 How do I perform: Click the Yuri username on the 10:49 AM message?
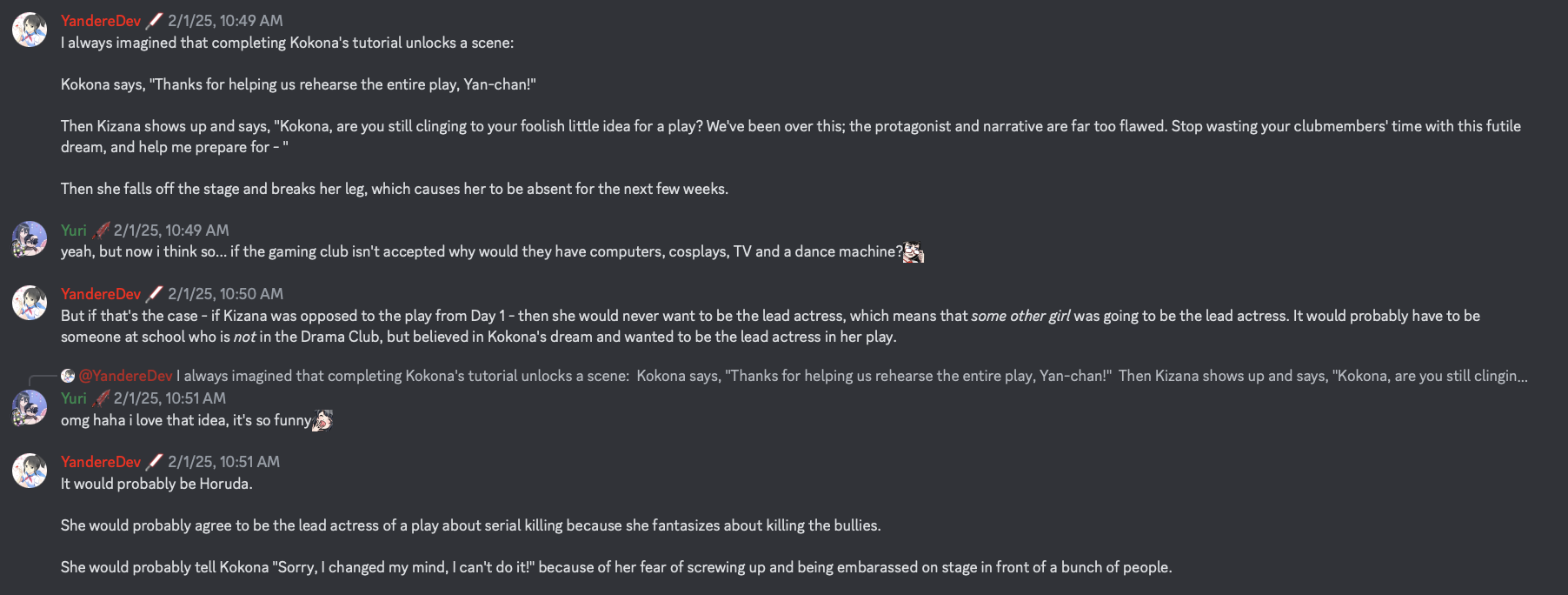74,231
